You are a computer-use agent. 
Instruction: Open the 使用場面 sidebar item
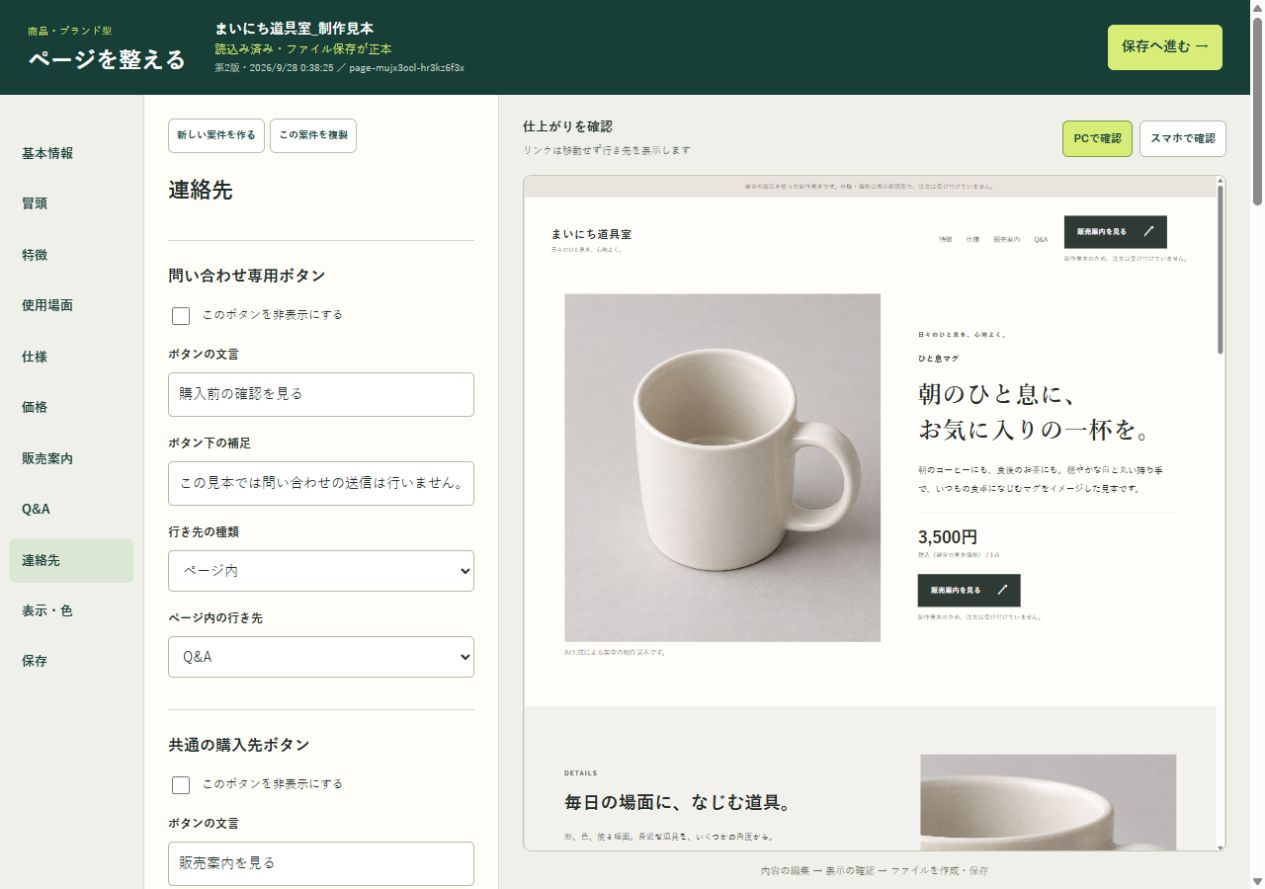pos(71,305)
